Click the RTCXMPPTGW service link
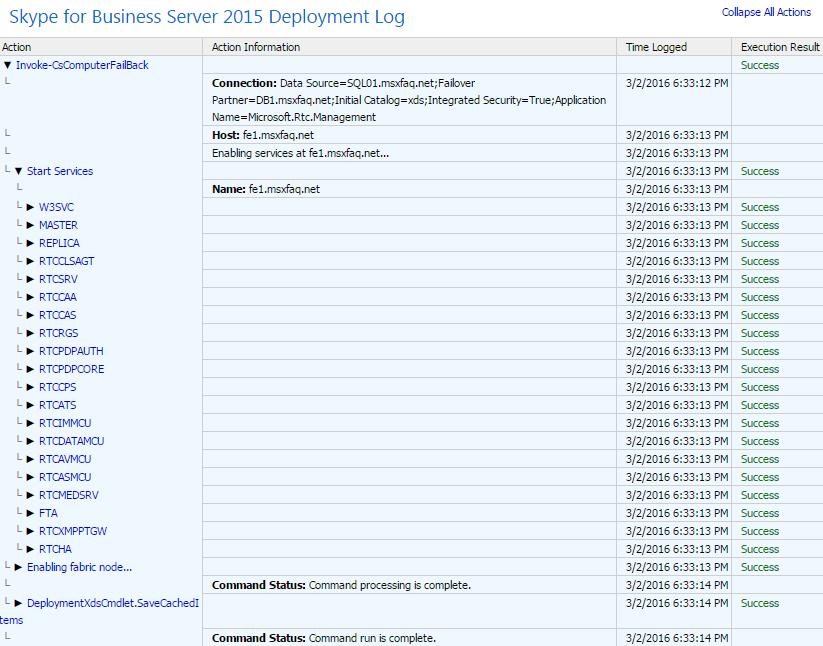 (x=73, y=531)
